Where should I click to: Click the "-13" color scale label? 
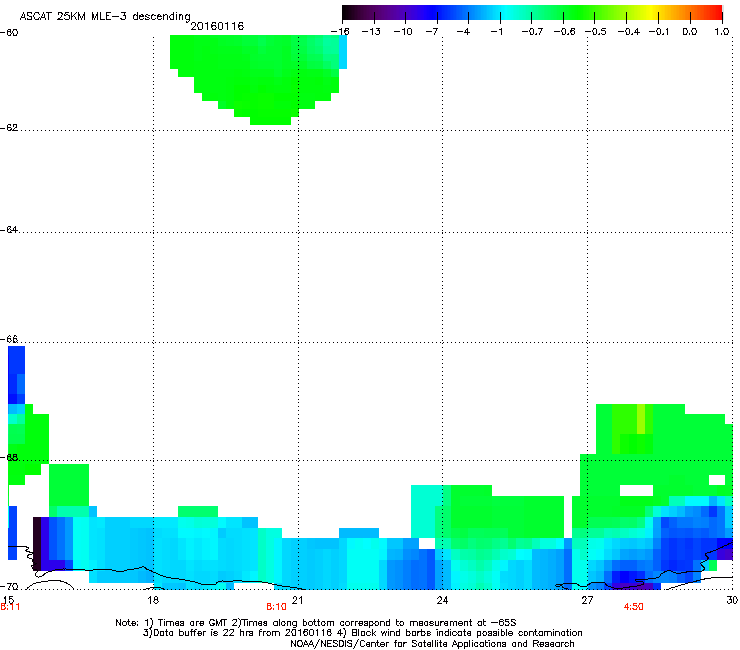[371, 32]
